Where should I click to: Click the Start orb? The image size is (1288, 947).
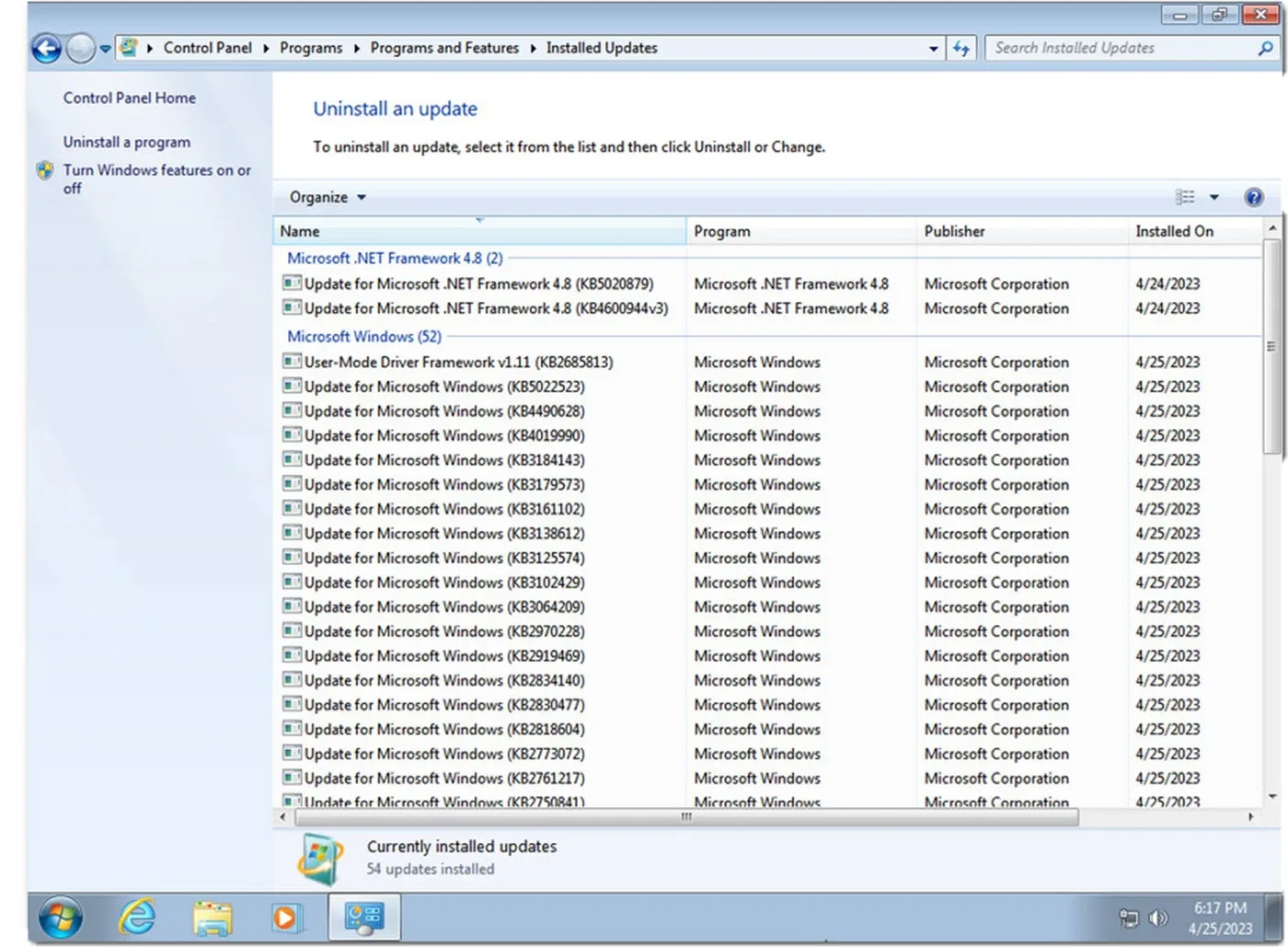[x=59, y=918]
